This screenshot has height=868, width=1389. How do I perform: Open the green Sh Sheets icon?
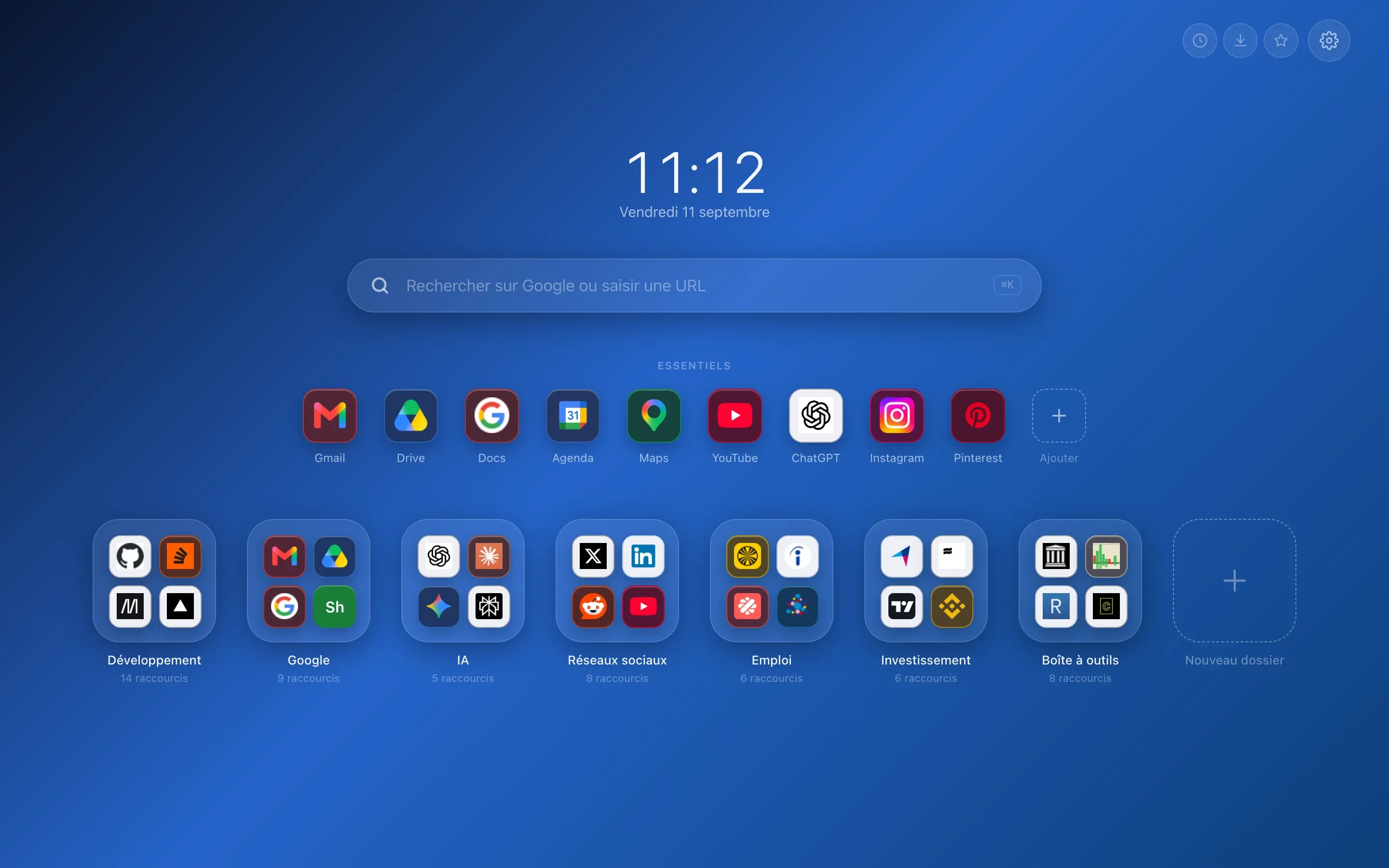335,606
